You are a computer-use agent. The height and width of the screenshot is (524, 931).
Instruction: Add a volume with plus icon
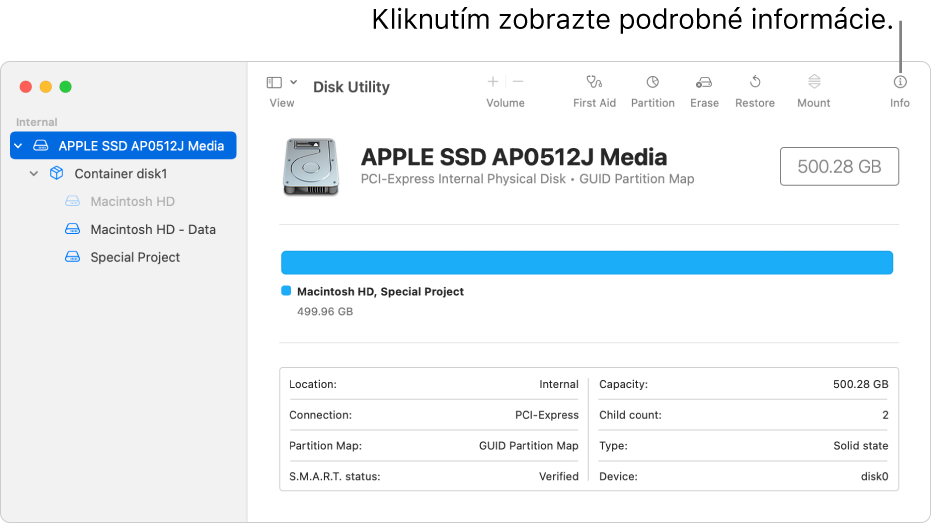[x=493, y=82]
